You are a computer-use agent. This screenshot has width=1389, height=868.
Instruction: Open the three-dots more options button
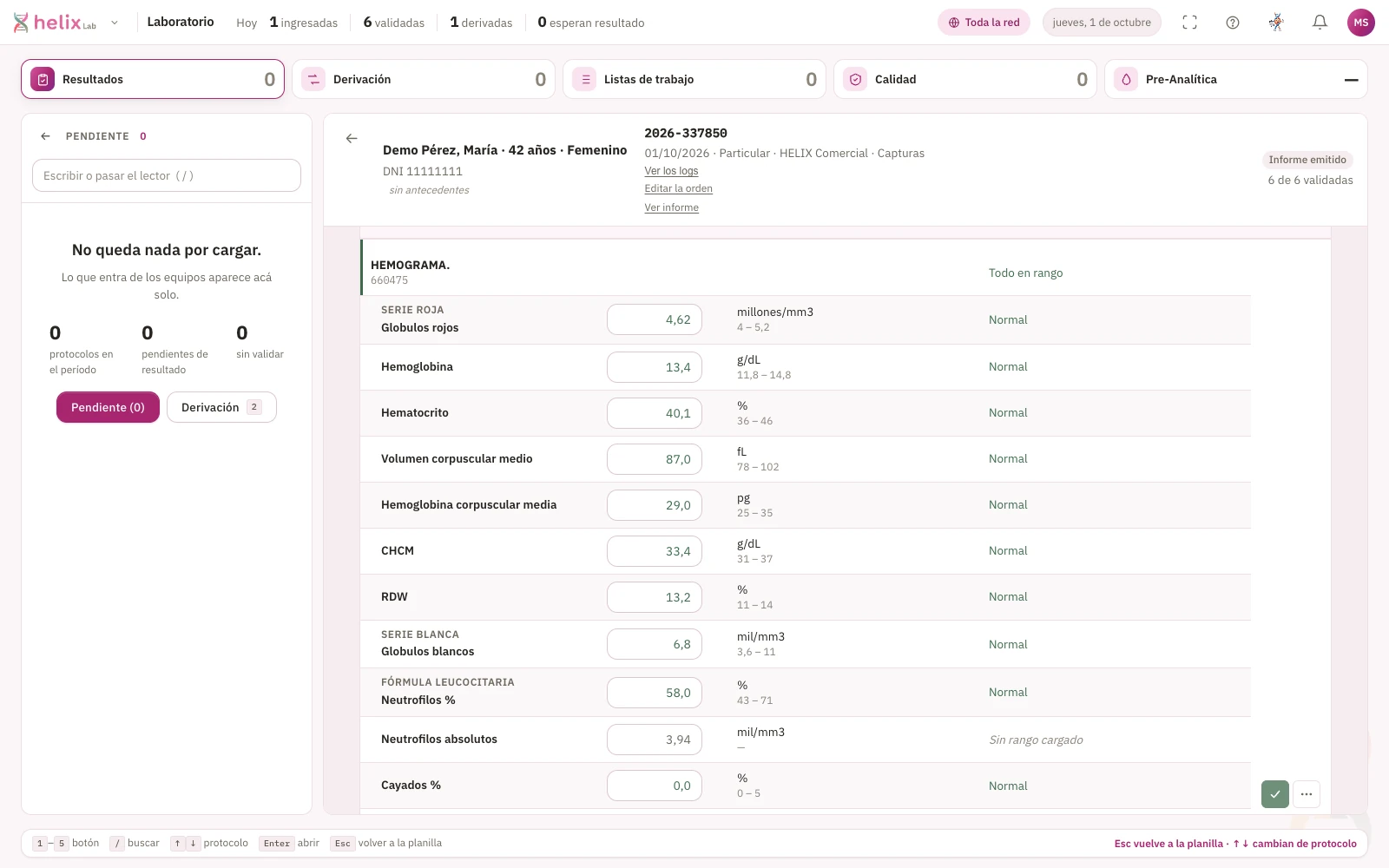1307,793
